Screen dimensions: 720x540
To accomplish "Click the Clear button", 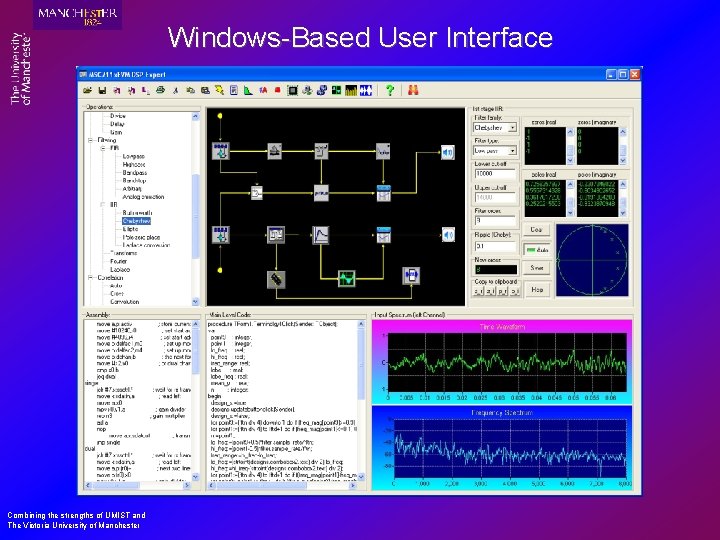I will click(537, 229).
